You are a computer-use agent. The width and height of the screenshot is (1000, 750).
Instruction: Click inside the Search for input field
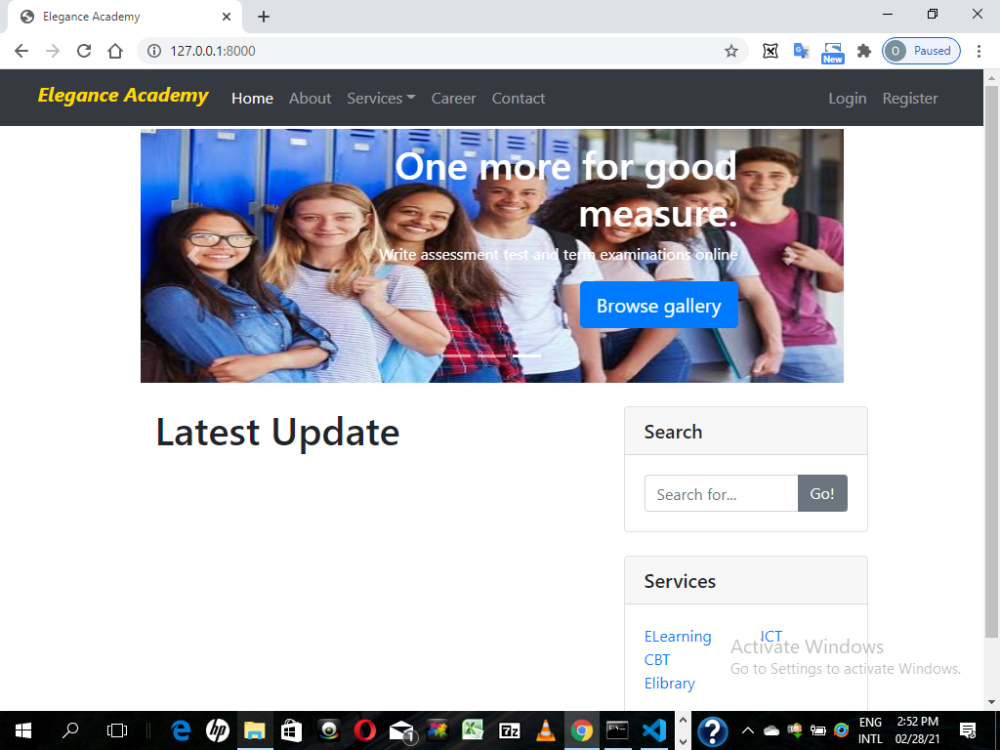720,493
